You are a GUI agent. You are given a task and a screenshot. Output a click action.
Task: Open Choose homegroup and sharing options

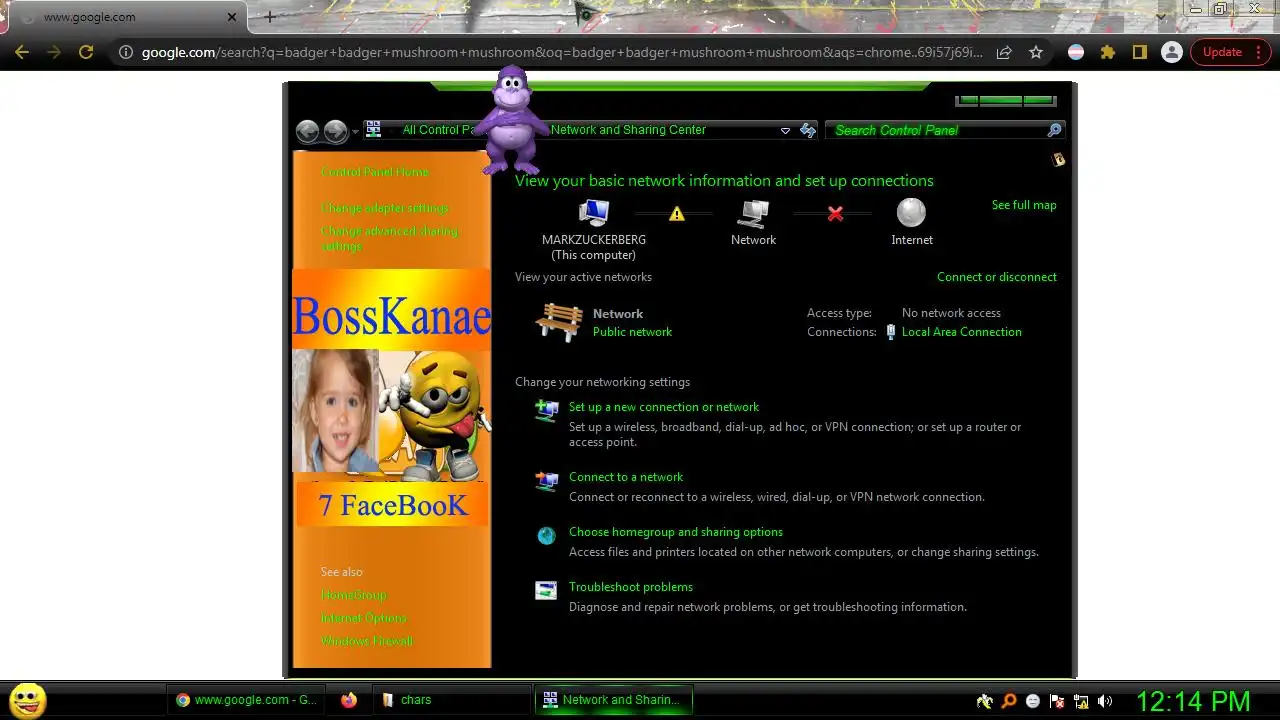tap(676, 532)
